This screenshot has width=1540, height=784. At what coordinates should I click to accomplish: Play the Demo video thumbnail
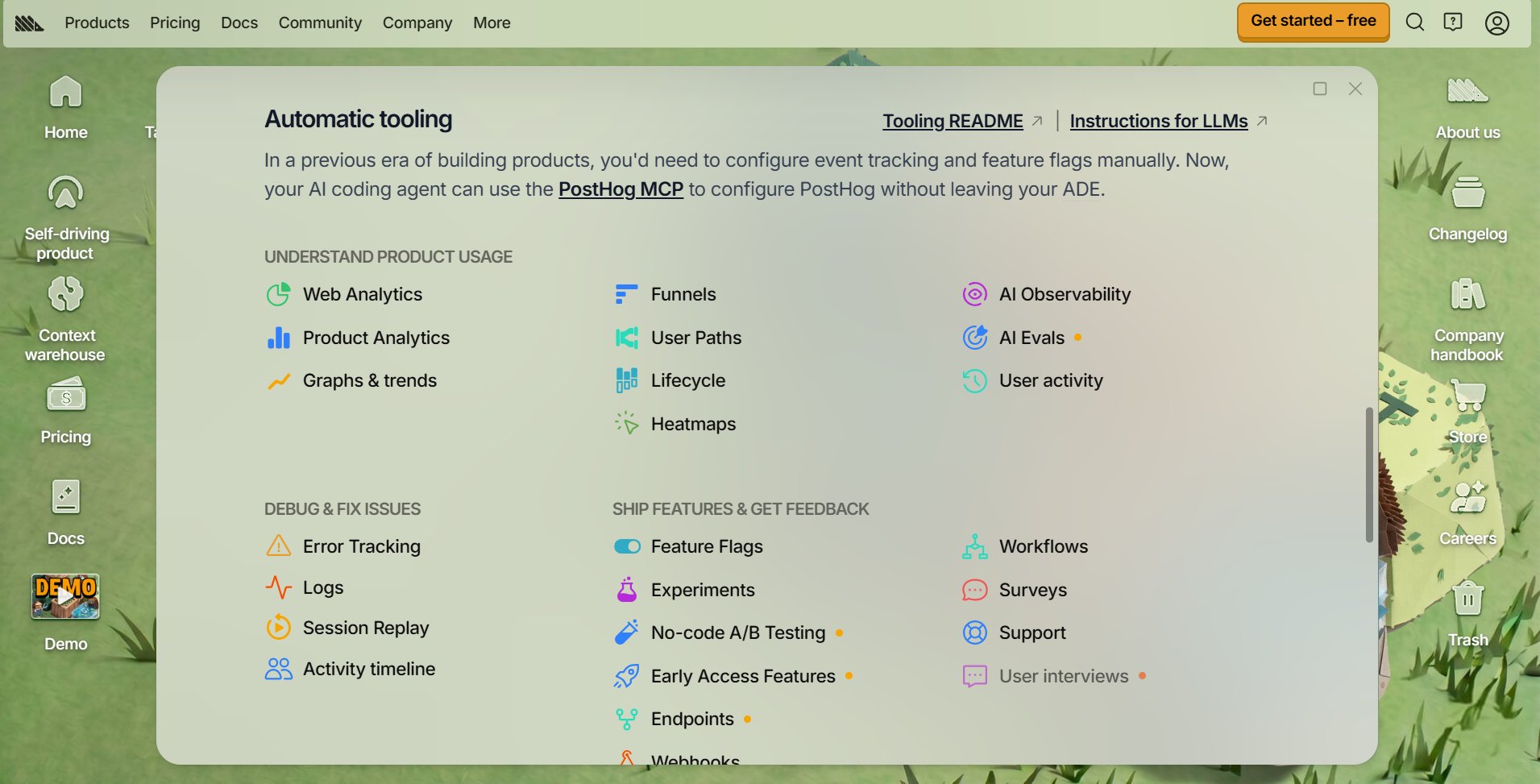[x=65, y=596]
